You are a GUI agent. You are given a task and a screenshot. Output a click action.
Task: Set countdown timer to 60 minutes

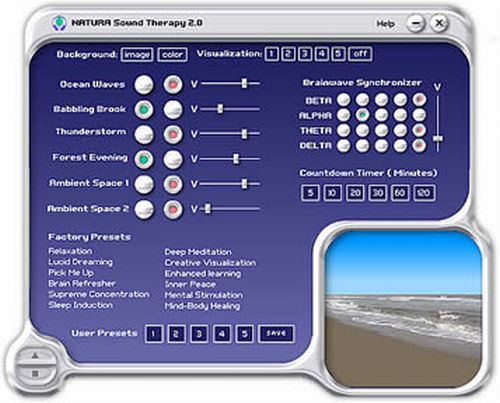[400, 193]
